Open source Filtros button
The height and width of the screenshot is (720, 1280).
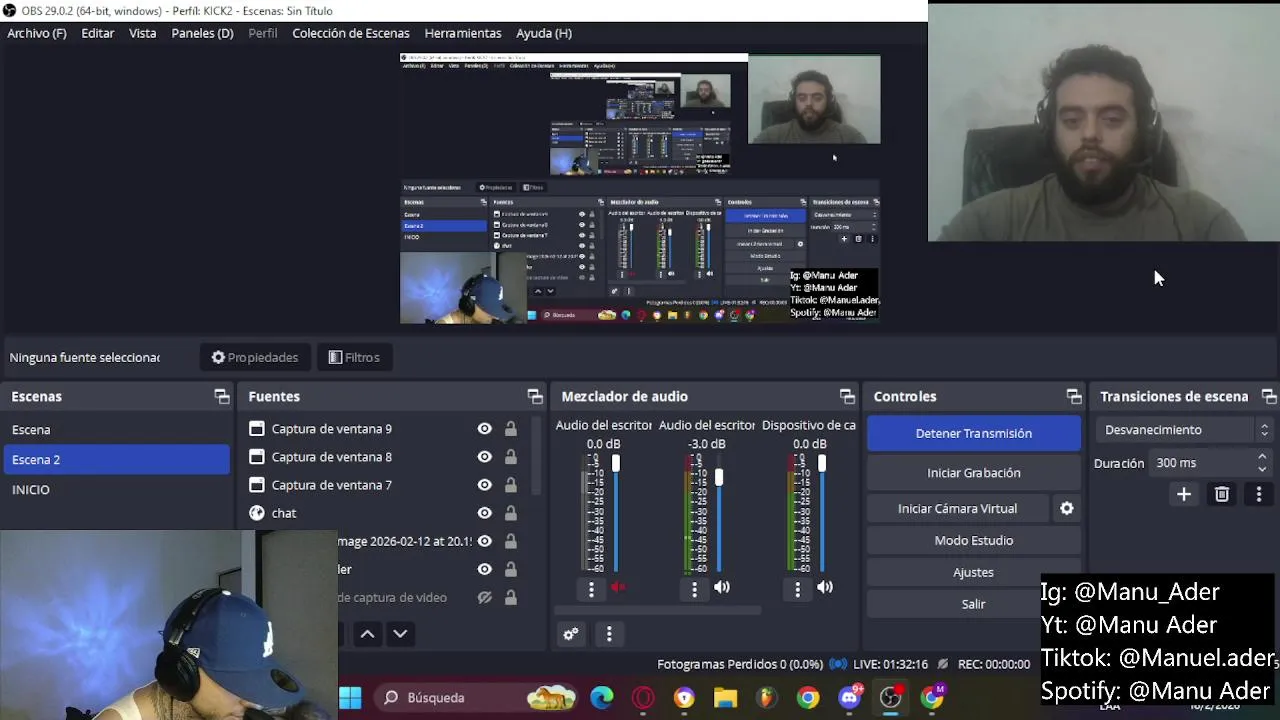coord(354,357)
